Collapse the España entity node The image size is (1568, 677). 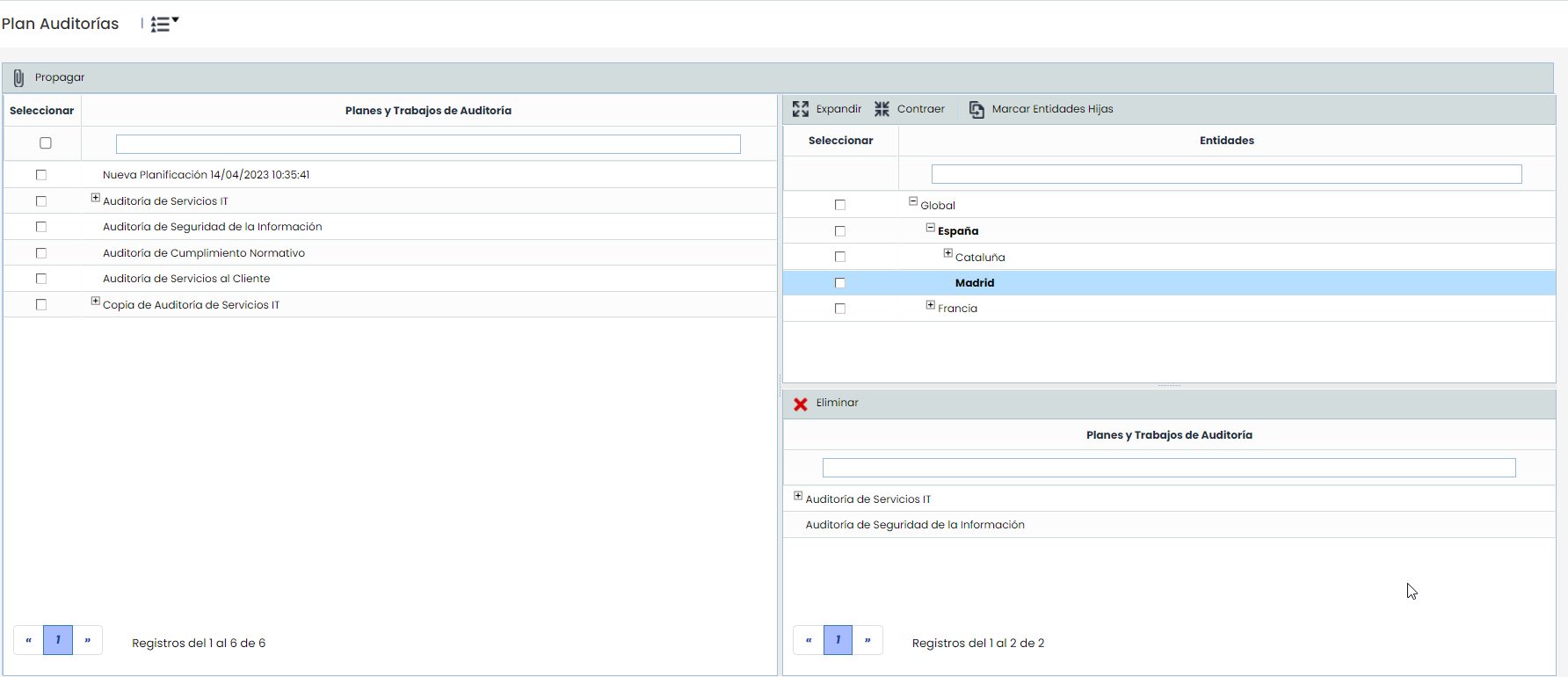coord(931,228)
